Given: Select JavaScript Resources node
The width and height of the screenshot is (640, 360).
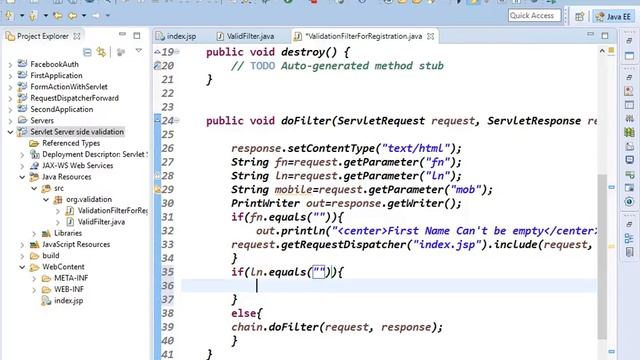Looking at the screenshot, I should 76,244.
